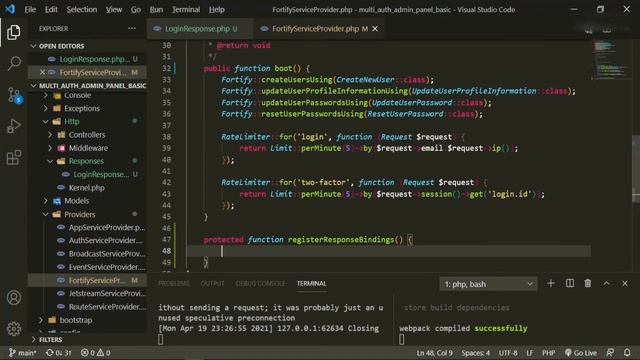Click the main* branch status item
640x360 pixels.
tap(22, 353)
